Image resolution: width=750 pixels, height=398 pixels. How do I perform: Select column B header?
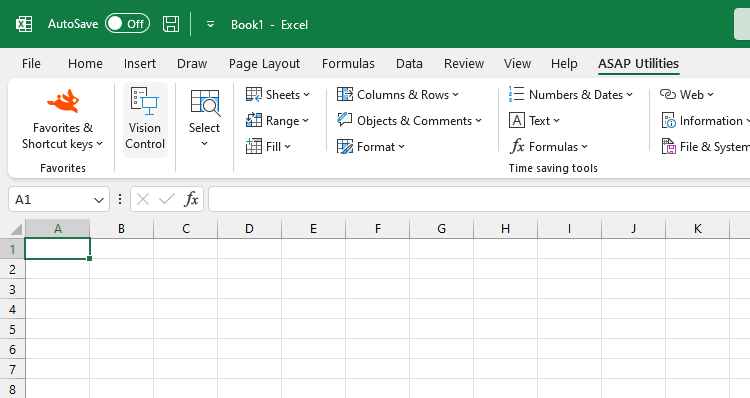coord(121,229)
